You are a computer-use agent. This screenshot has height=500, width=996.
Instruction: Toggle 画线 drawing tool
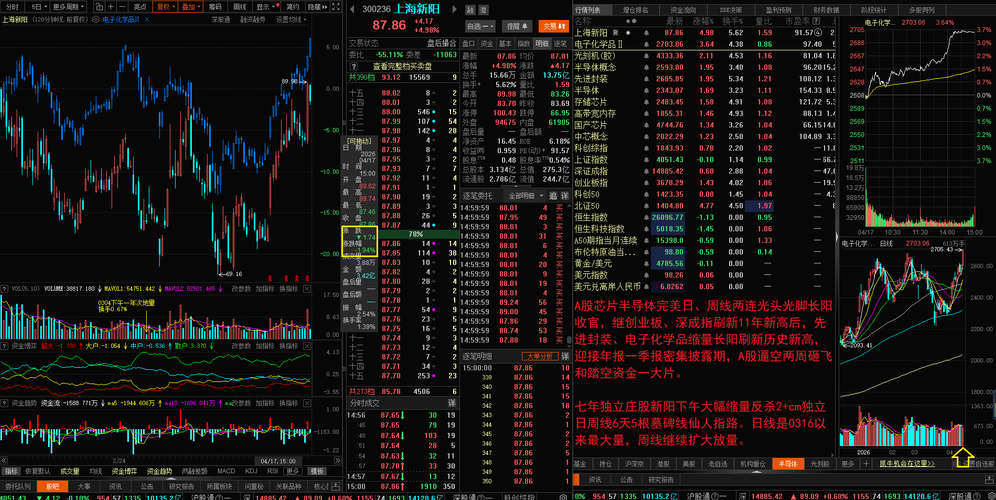pos(239,7)
